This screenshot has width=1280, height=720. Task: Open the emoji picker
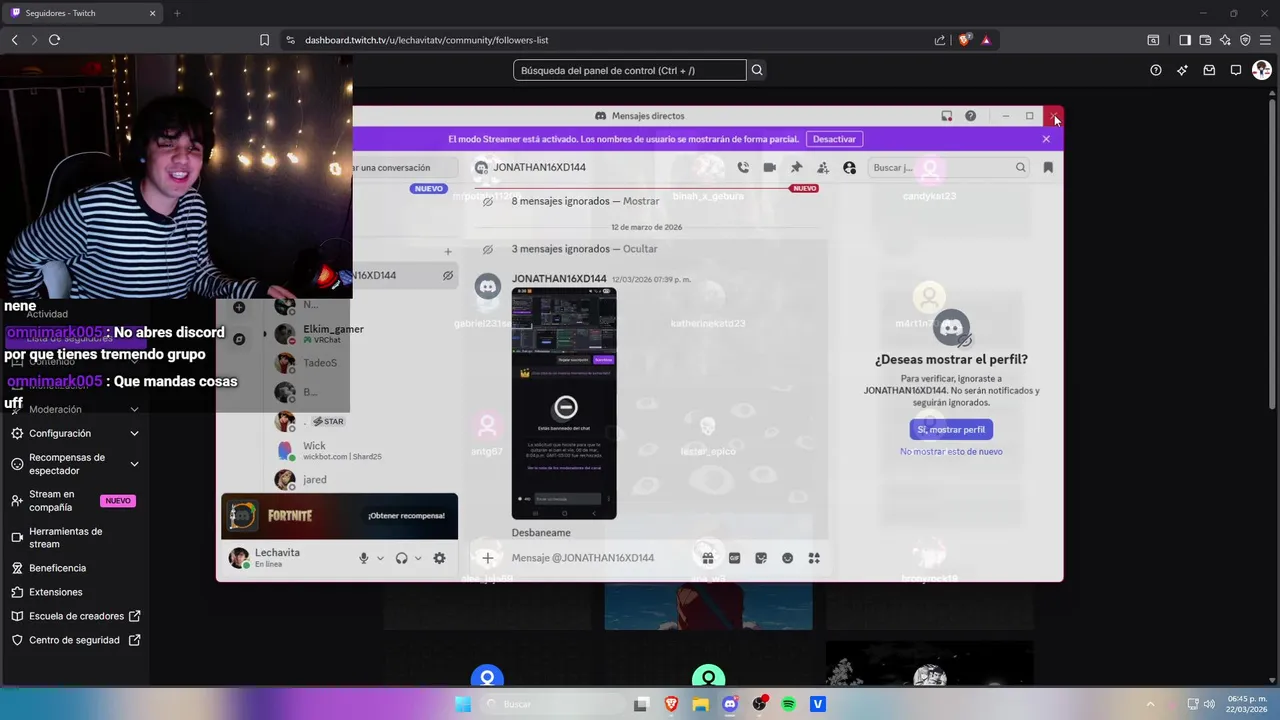(x=787, y=558)
